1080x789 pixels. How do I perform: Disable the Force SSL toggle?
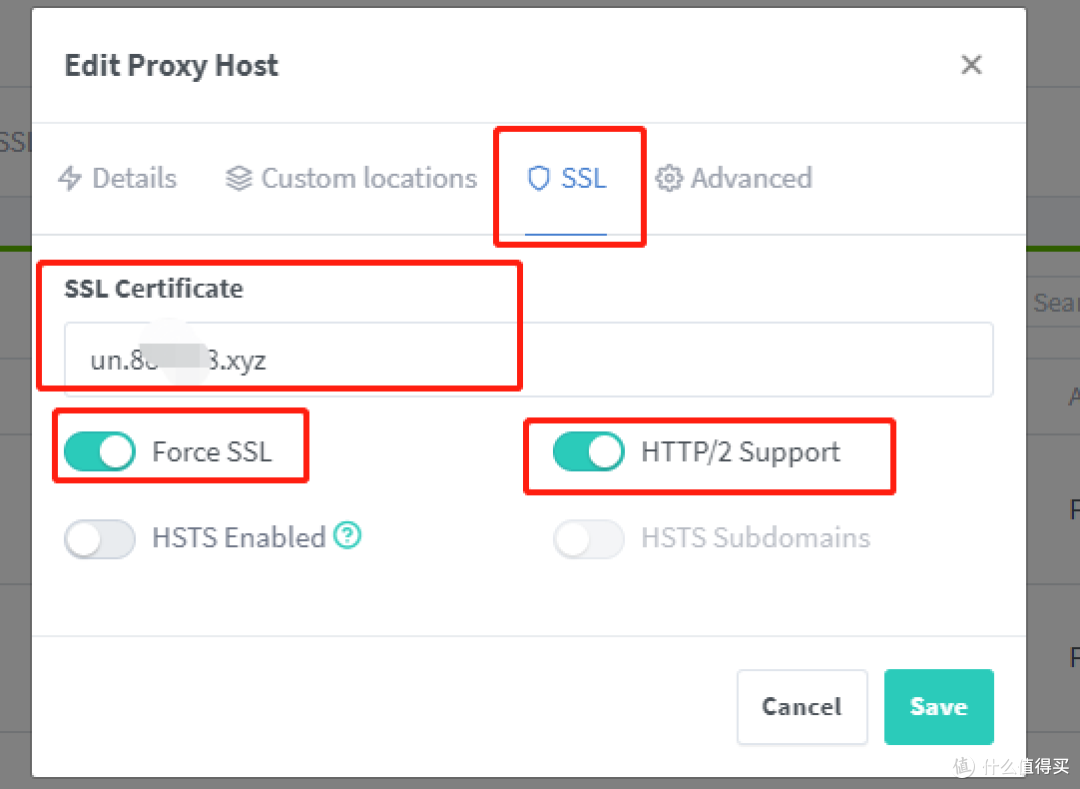(x=99, y=451)
